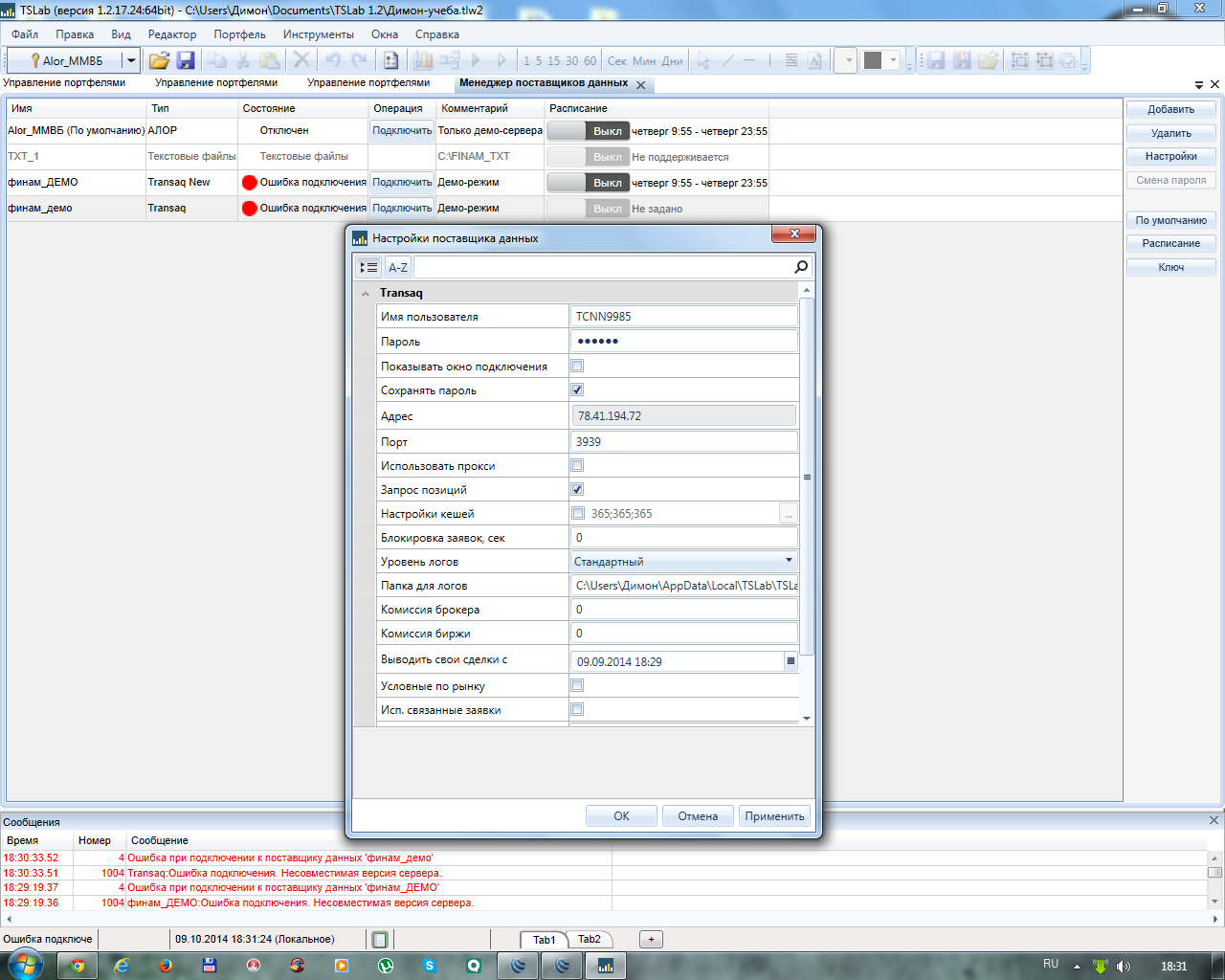The image size is (1225, 980).
Task: Open calendar picker for trade start date
Action: pos(791,661)
